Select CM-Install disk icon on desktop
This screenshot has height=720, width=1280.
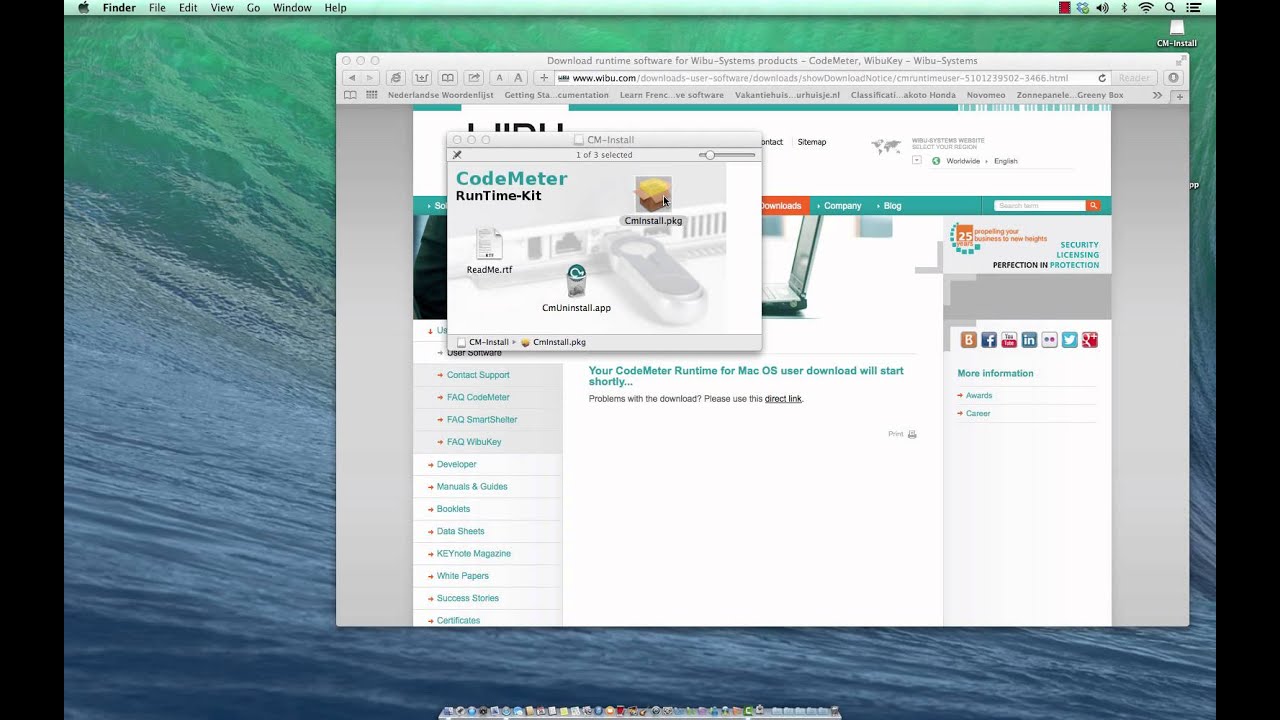point(1177,28)
